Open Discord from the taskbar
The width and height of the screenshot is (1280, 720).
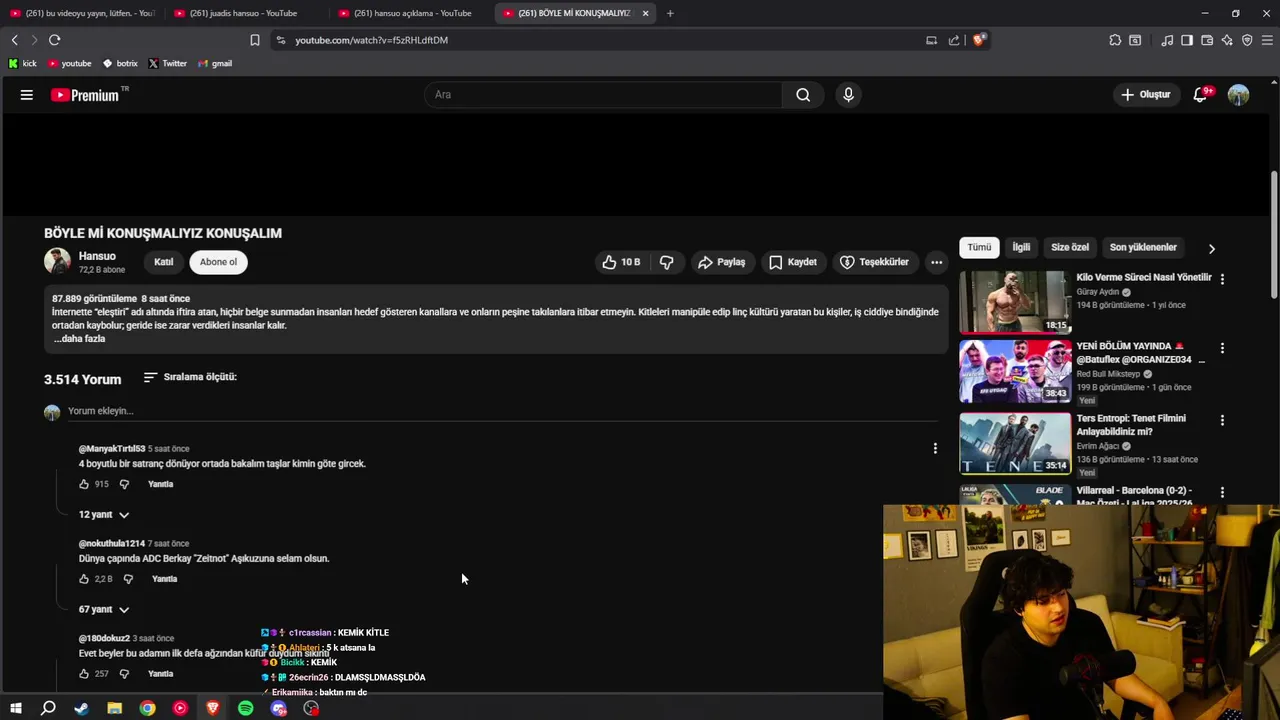[x=279, y=708]
